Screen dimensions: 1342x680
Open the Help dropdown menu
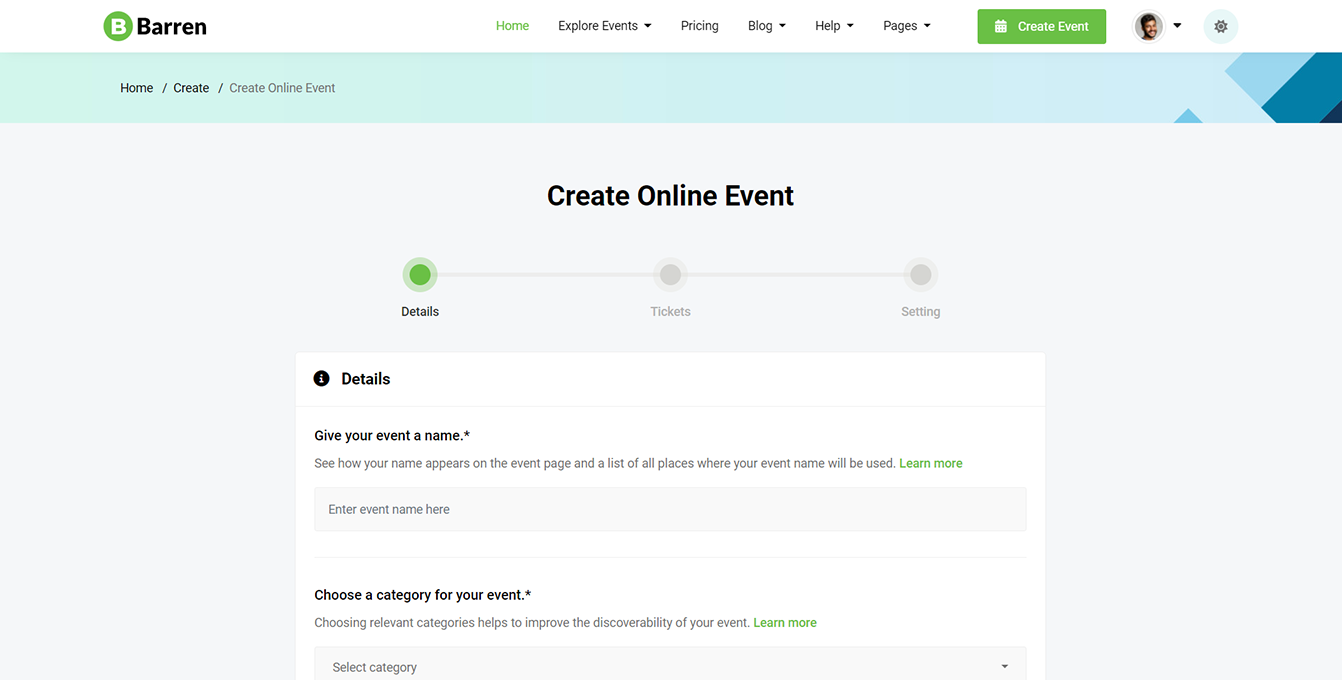point(834,26)
